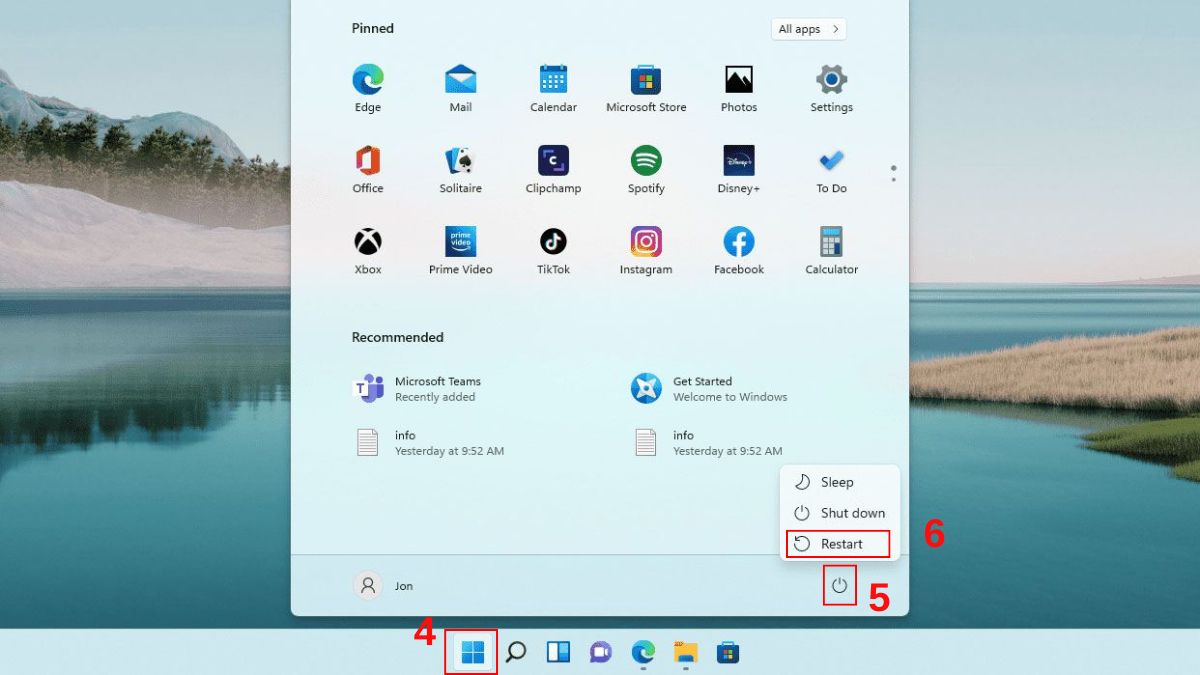The height and width of the screenshot is (675, 1200).
Task: Open the Clipchamp video editor
Action: click(x=553, y=169)
